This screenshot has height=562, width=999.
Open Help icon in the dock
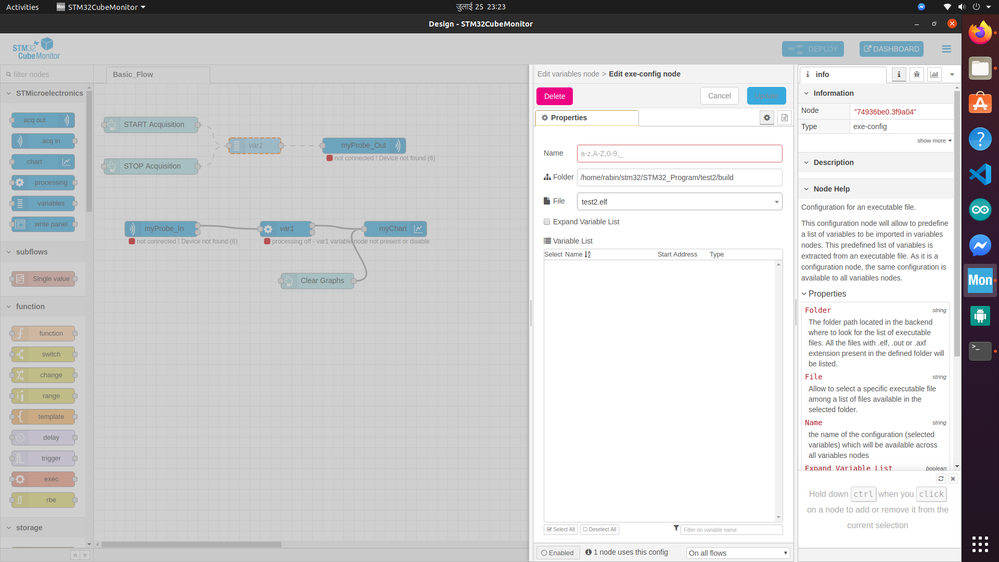[x=980, y=138]
